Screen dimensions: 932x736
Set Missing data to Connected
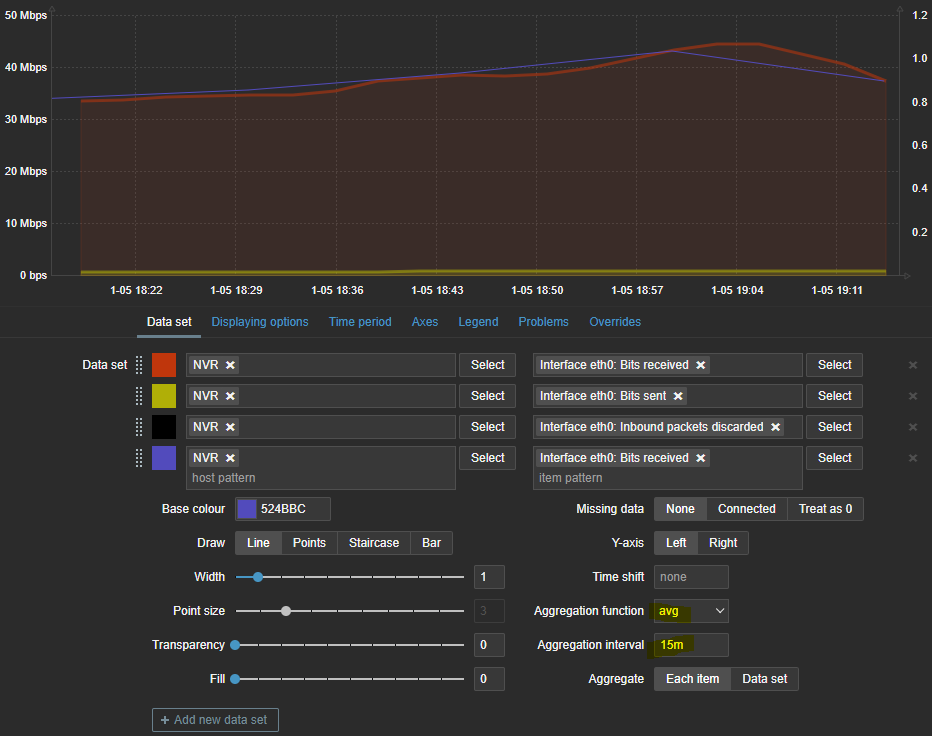(746, 509)
